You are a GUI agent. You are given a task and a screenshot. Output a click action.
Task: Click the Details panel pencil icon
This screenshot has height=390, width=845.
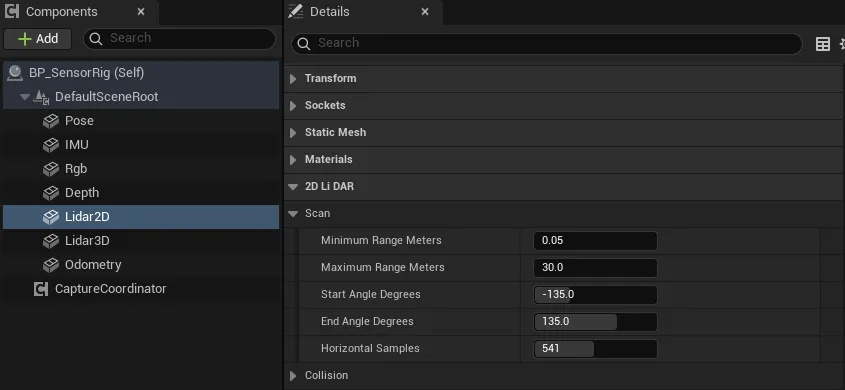pyautogui.click(x=295, y=11)
